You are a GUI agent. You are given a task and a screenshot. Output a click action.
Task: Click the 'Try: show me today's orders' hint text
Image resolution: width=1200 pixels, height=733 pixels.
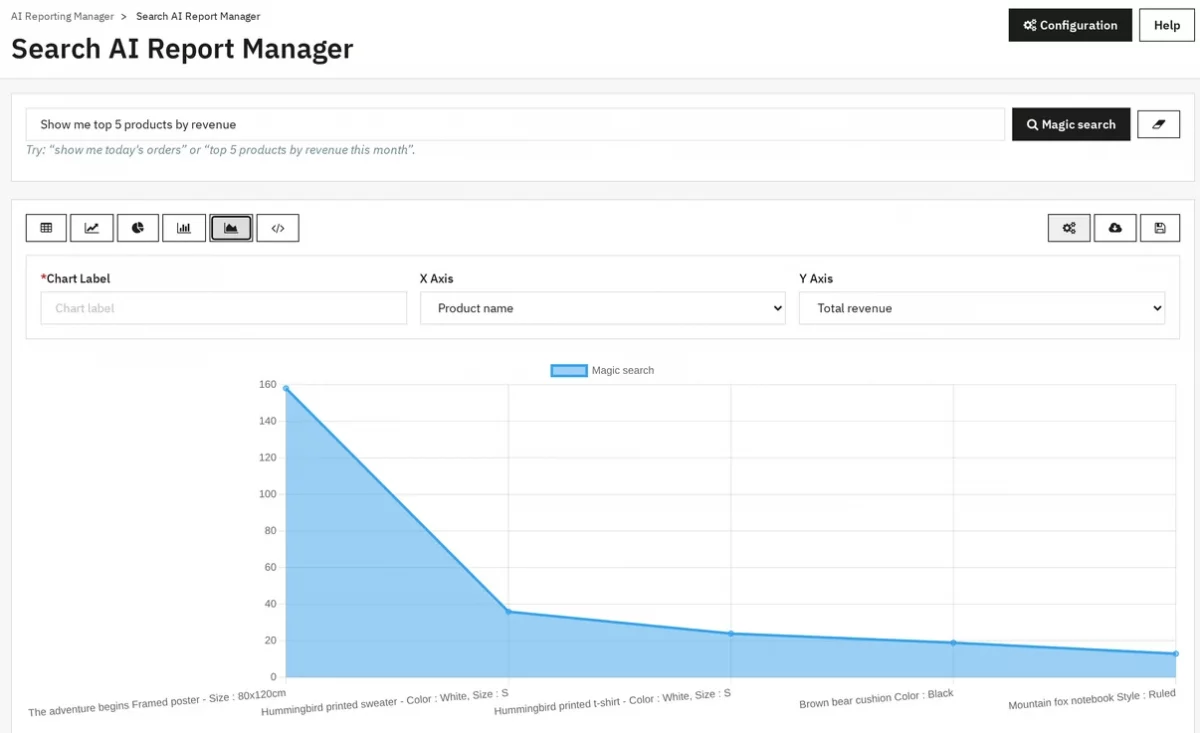[x=220, y=150]
